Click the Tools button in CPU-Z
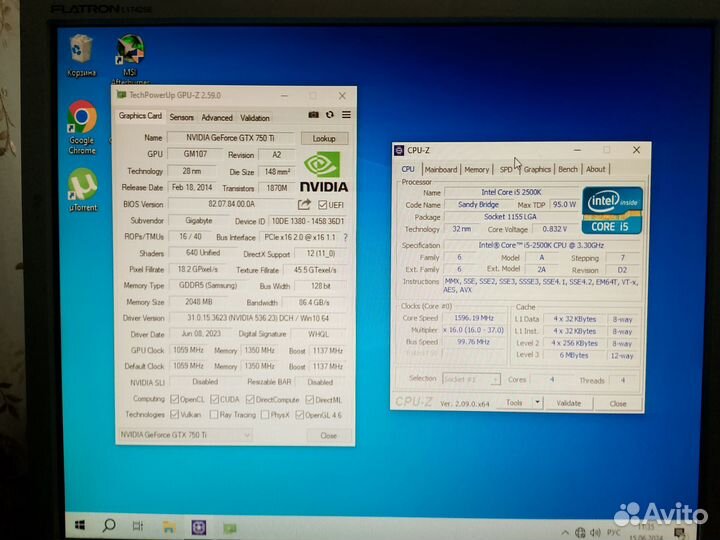The height and width of the screenshot is (540, 720). point(515,403)
